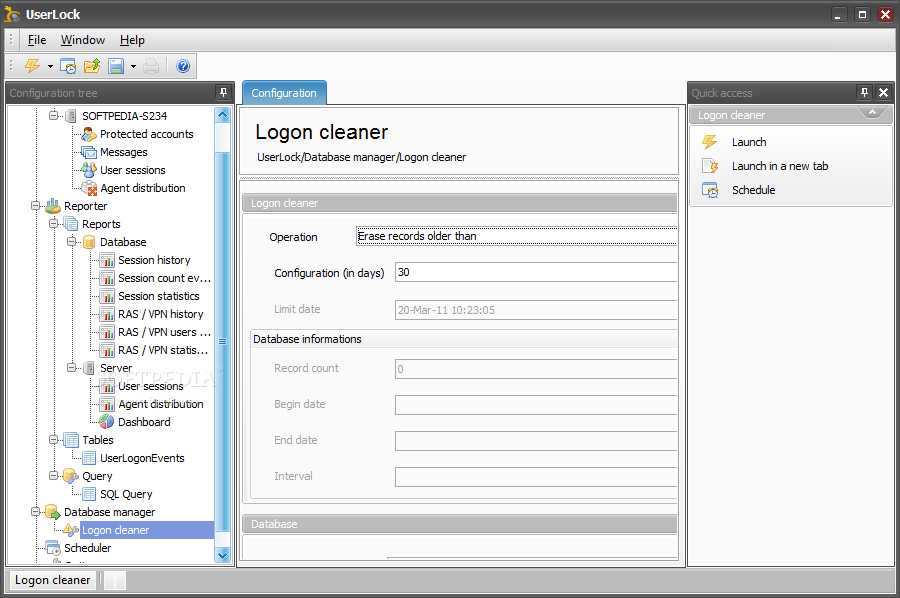Click the Open folder toolbar icon
This screenshot has width=900, height=598.
[92, 67]
